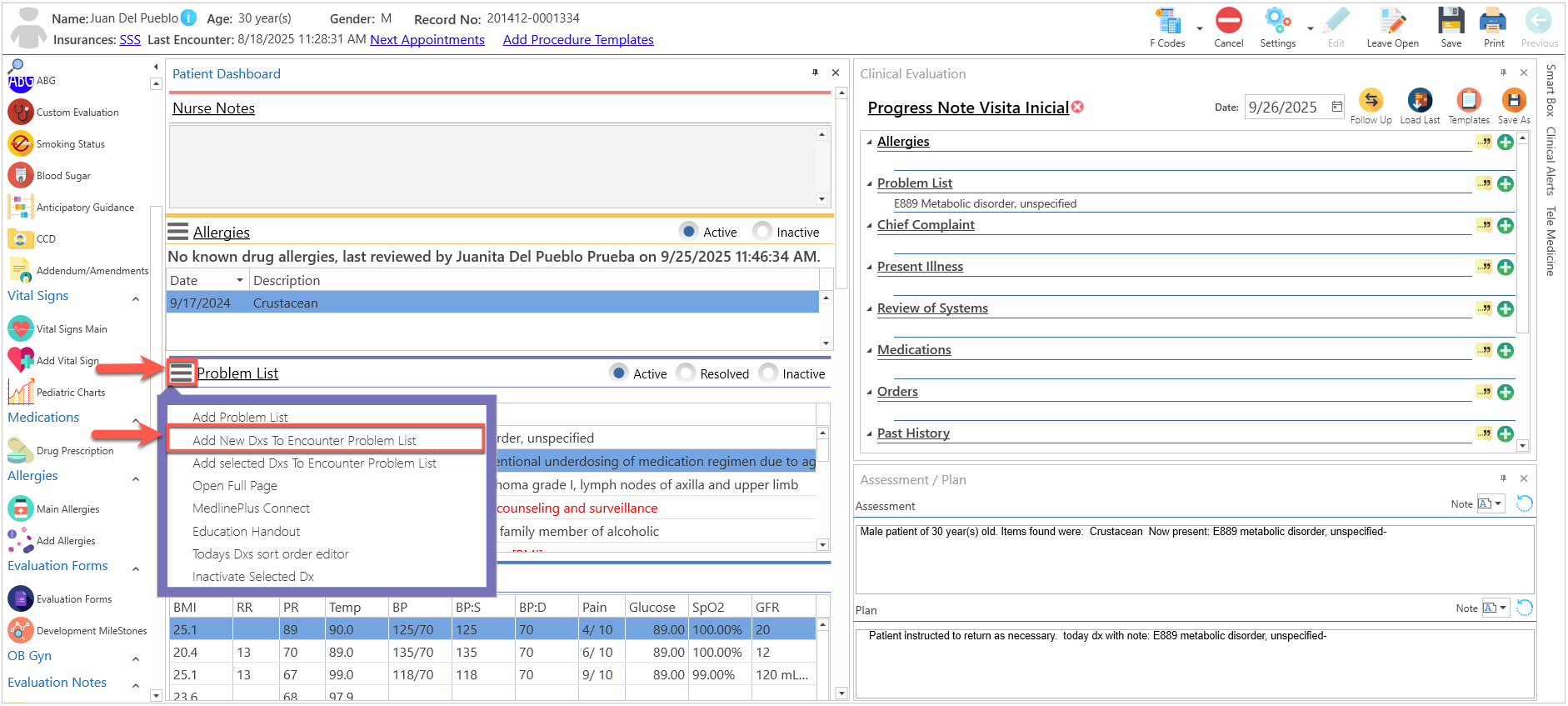Viewport: 1568px width, 706px height.
Task: Refresh the Plan text with circular arrow
Action: (1524, 608)
